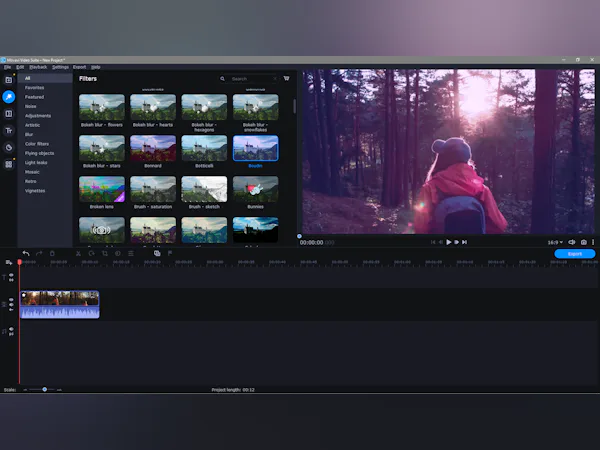Open the Transitions tab in sidebar

pyautogui.click(x=8, y=114)
